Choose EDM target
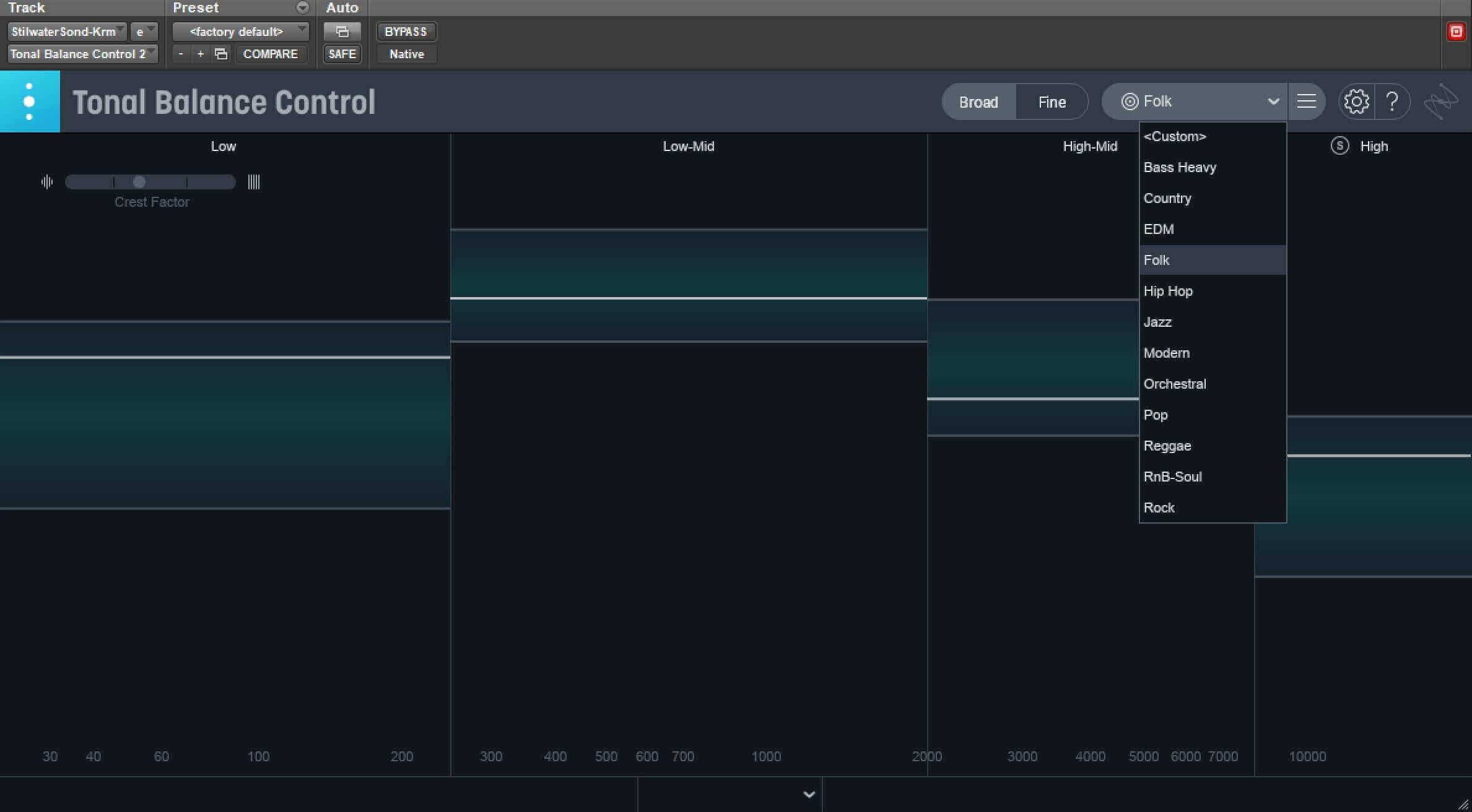The image size is (1472, 812). 1213,229
